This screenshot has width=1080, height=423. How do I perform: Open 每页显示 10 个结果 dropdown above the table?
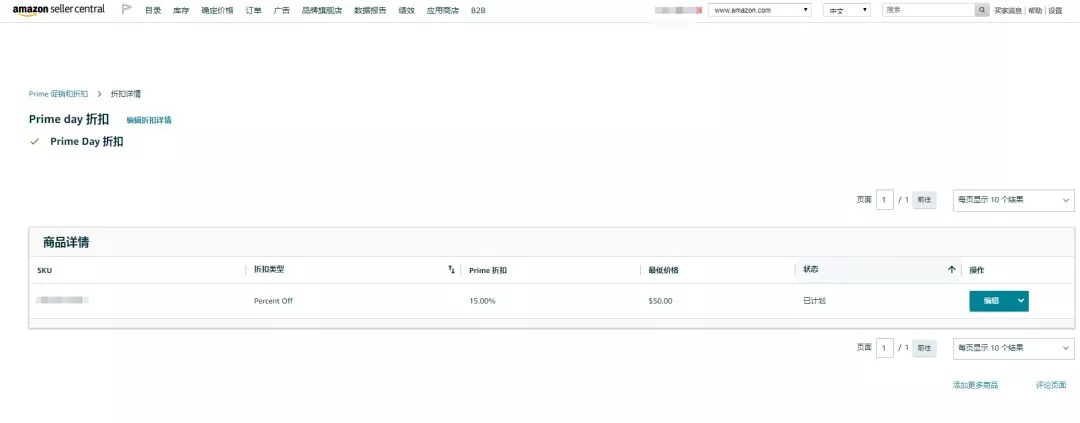pyautogui.click(x=1013, y=200)
